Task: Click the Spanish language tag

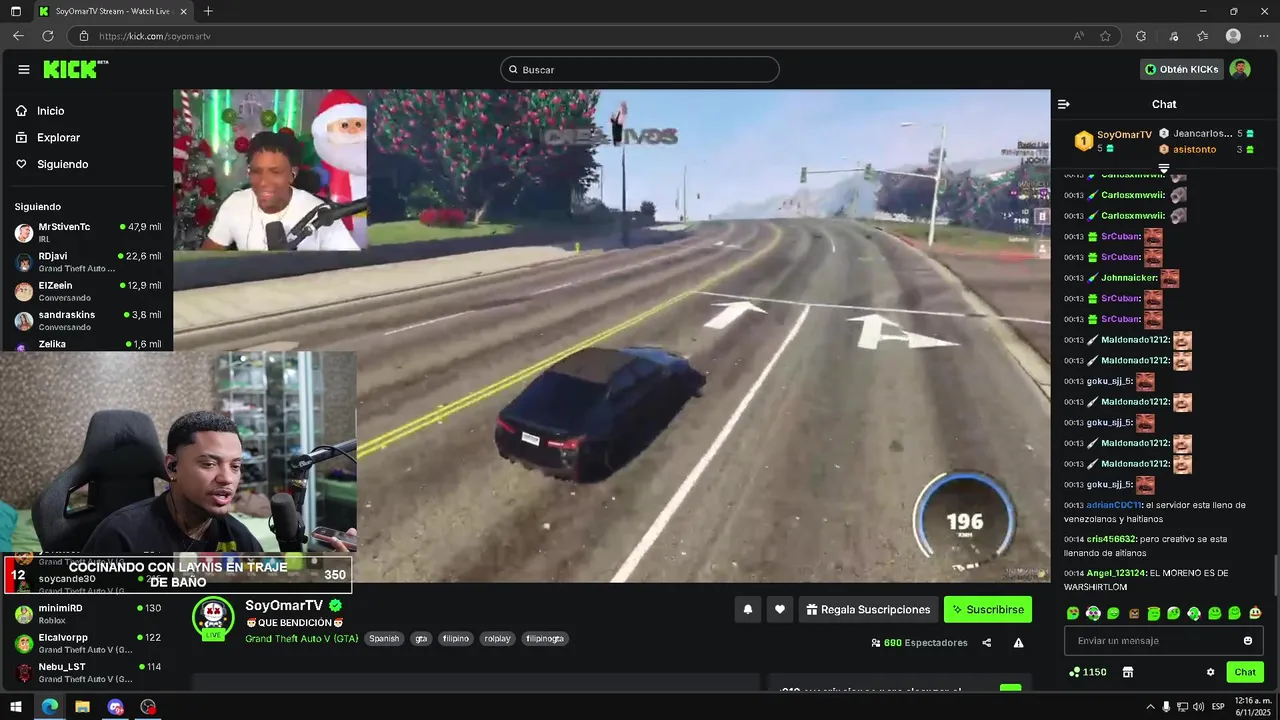Action: click(384, 638)
